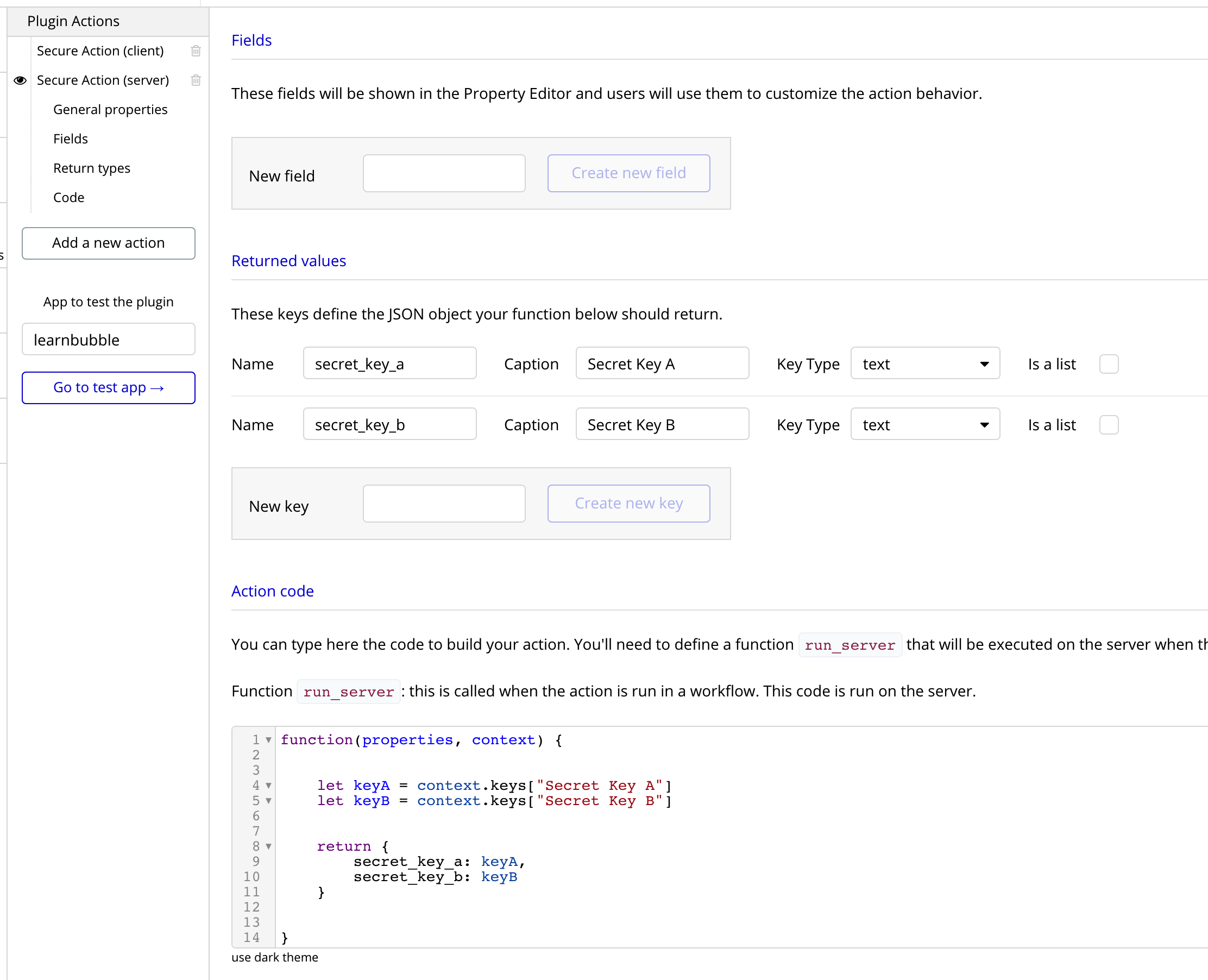1208x980 pixels.
Task: Select Secure Action (client) action
Action: coord(100,51)
